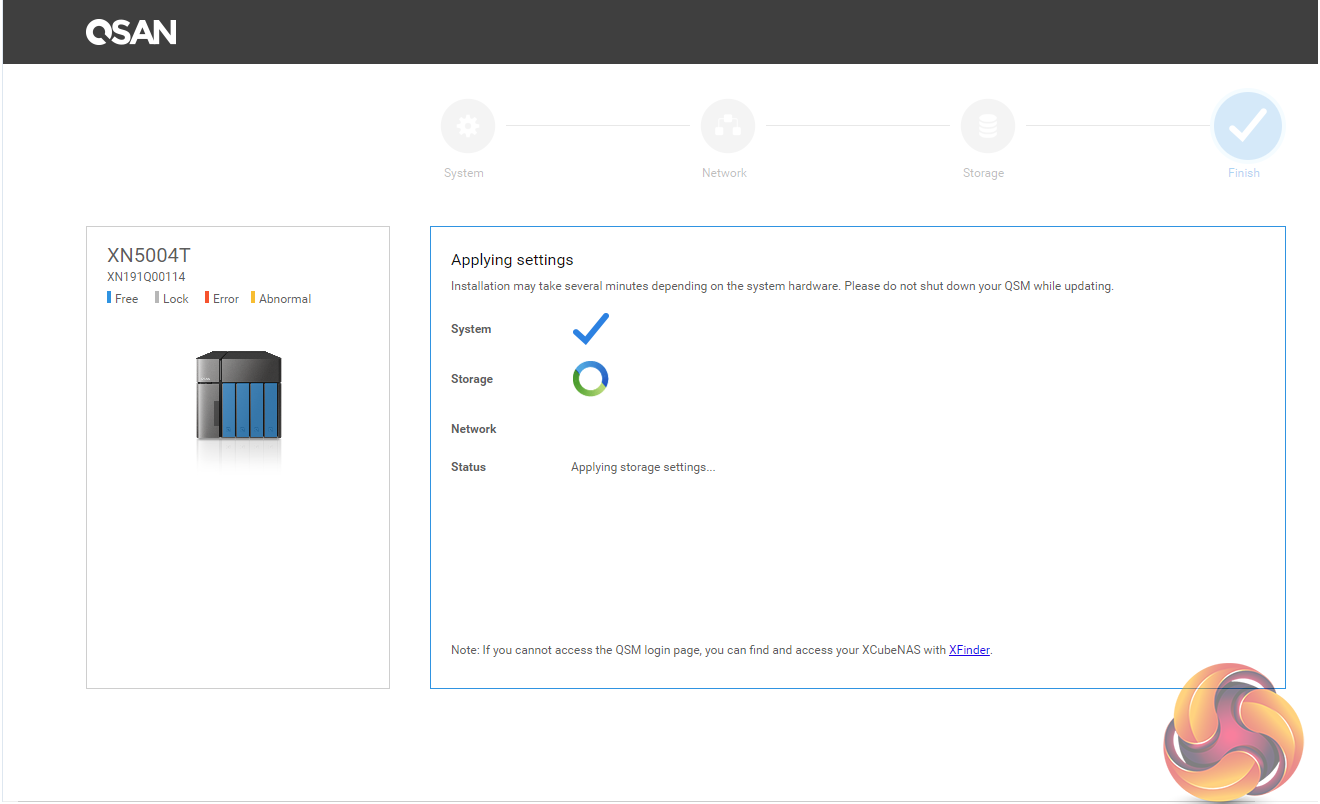Click the Storage loading spinner
Image resolution: width=1320 pixels, height=804 pixels.
click(x=590, y=379)
